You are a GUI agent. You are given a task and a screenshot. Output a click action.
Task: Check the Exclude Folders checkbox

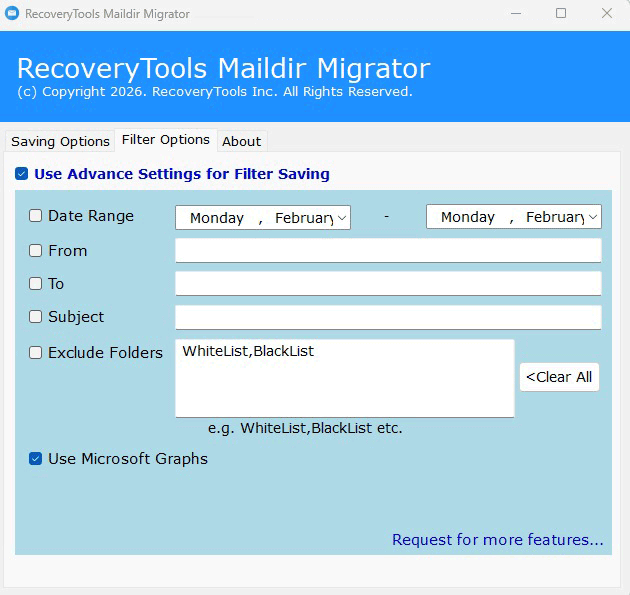(35, 353)
